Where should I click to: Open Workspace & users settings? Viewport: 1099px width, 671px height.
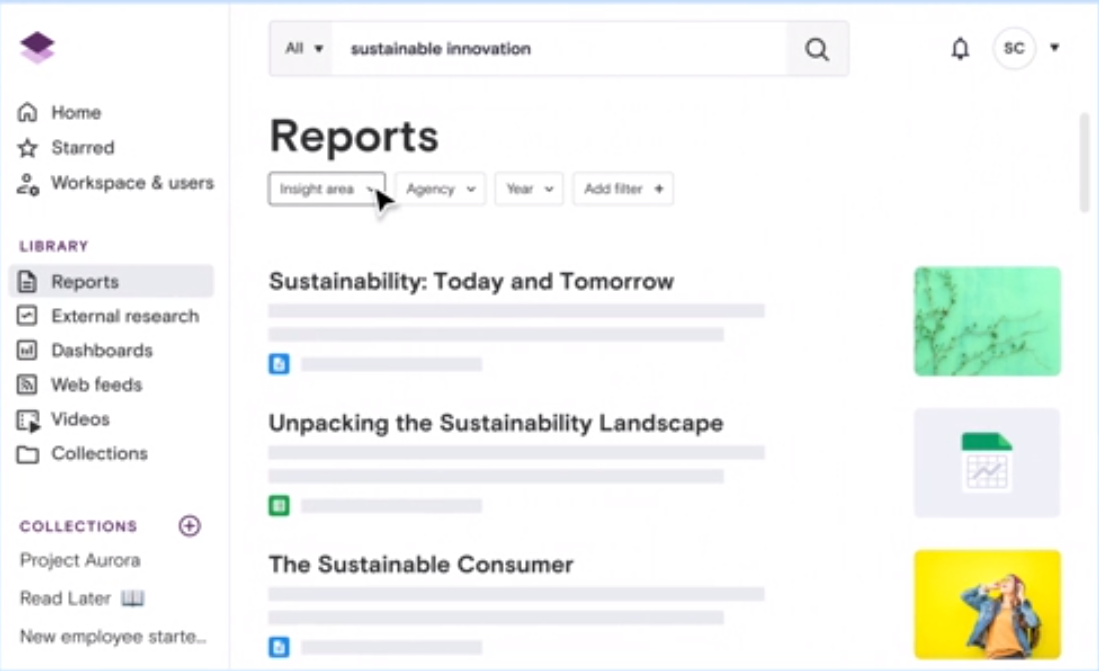click(131, 183)
